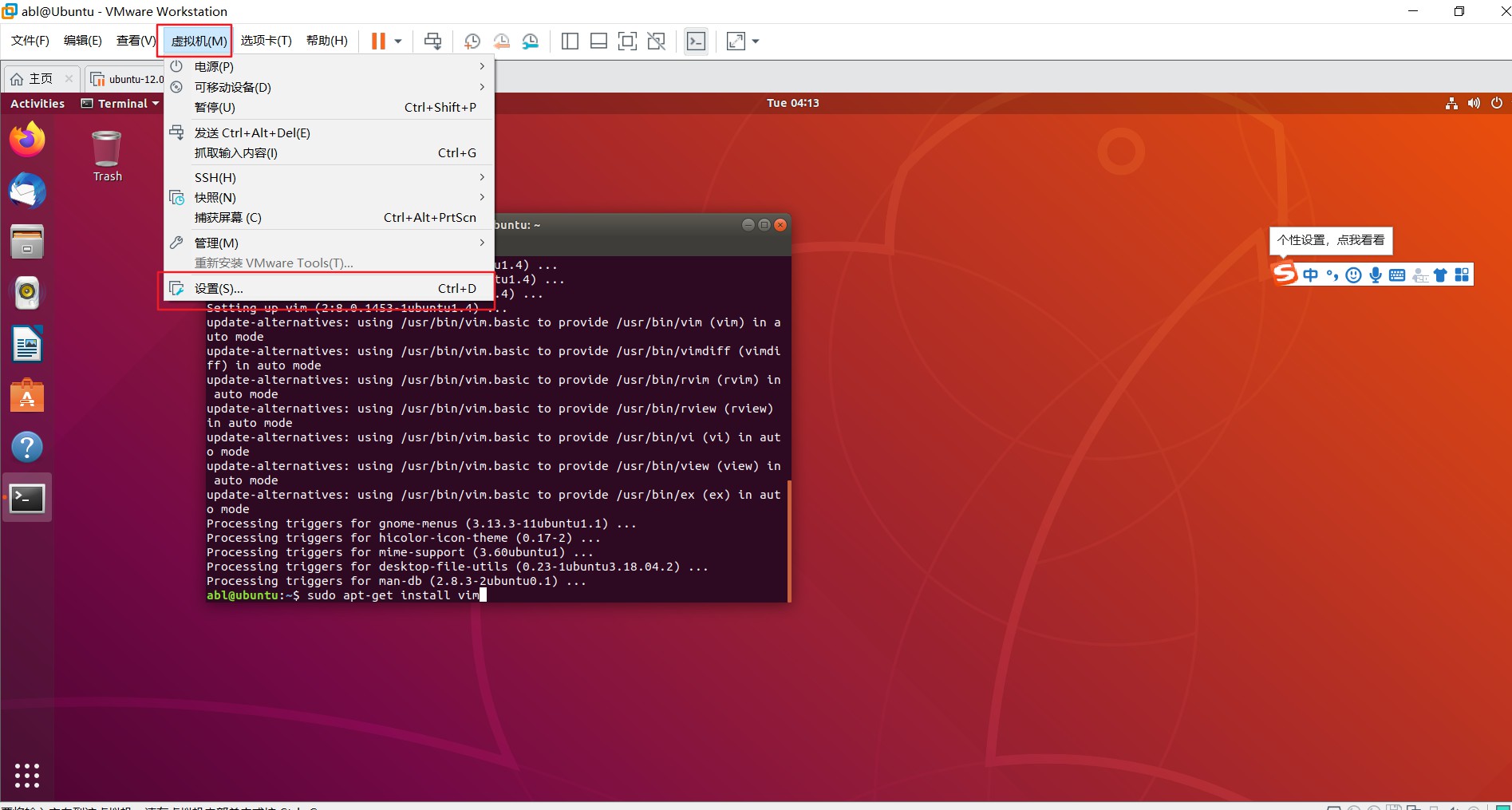
Task: Toggle Sogou punctuation mode
Action: pos(1332,275)
